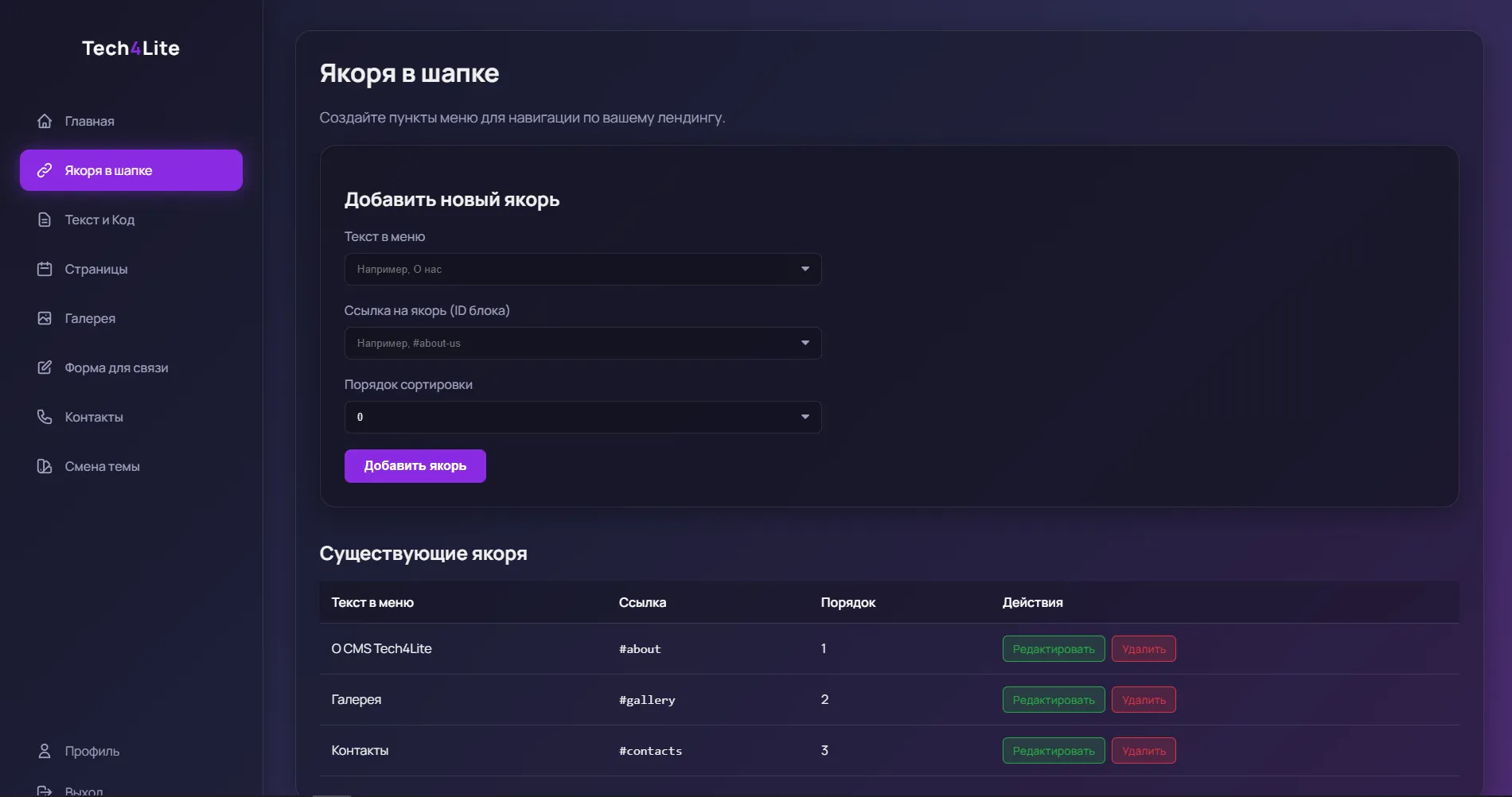Click the Выход logout item
The width and height of the screenshot is (1512, 797).
[84, 791]
